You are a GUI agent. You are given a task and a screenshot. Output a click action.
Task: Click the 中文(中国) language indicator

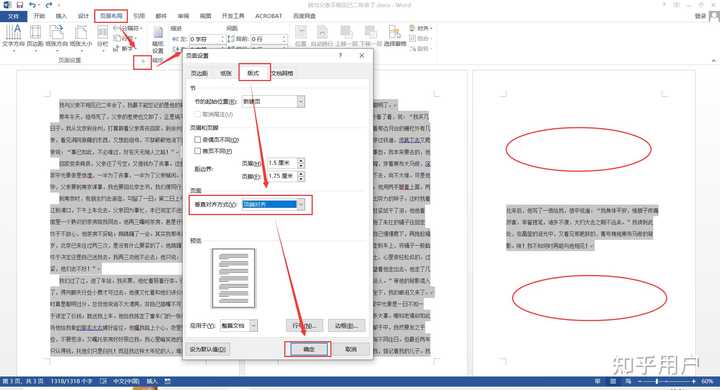126,381
